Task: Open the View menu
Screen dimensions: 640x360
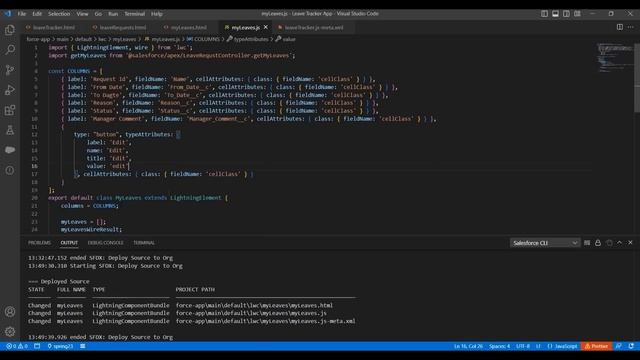Action: [x=82, y=13]
